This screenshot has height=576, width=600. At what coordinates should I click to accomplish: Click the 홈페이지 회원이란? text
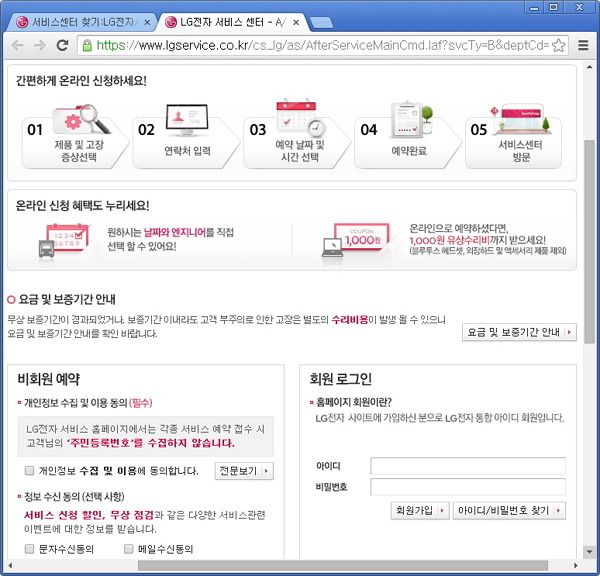354,402
